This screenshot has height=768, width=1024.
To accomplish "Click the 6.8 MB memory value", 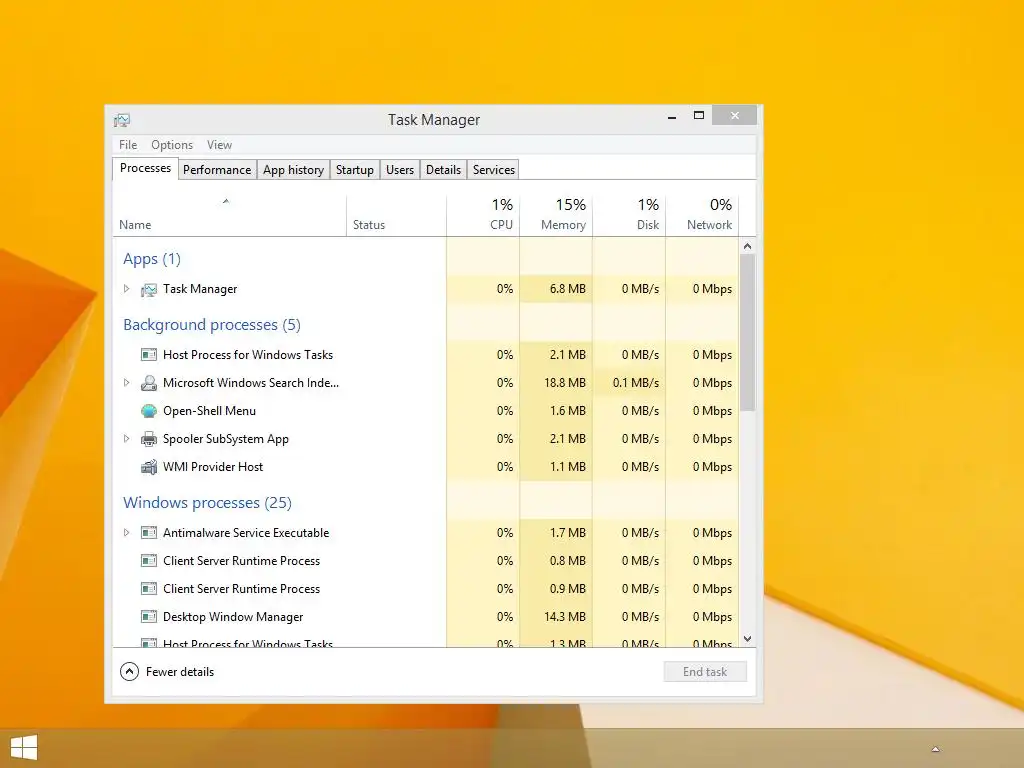I will [x=568, y=289].
